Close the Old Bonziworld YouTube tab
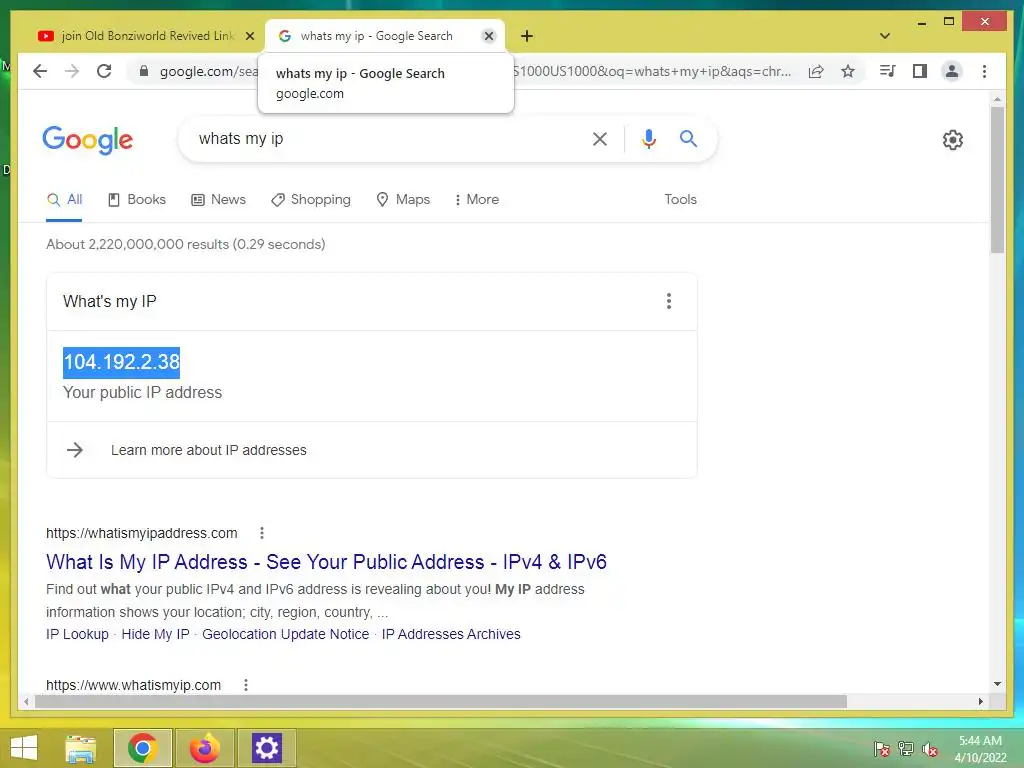This screenshot has height=768, width=1024. click(249, 36)
